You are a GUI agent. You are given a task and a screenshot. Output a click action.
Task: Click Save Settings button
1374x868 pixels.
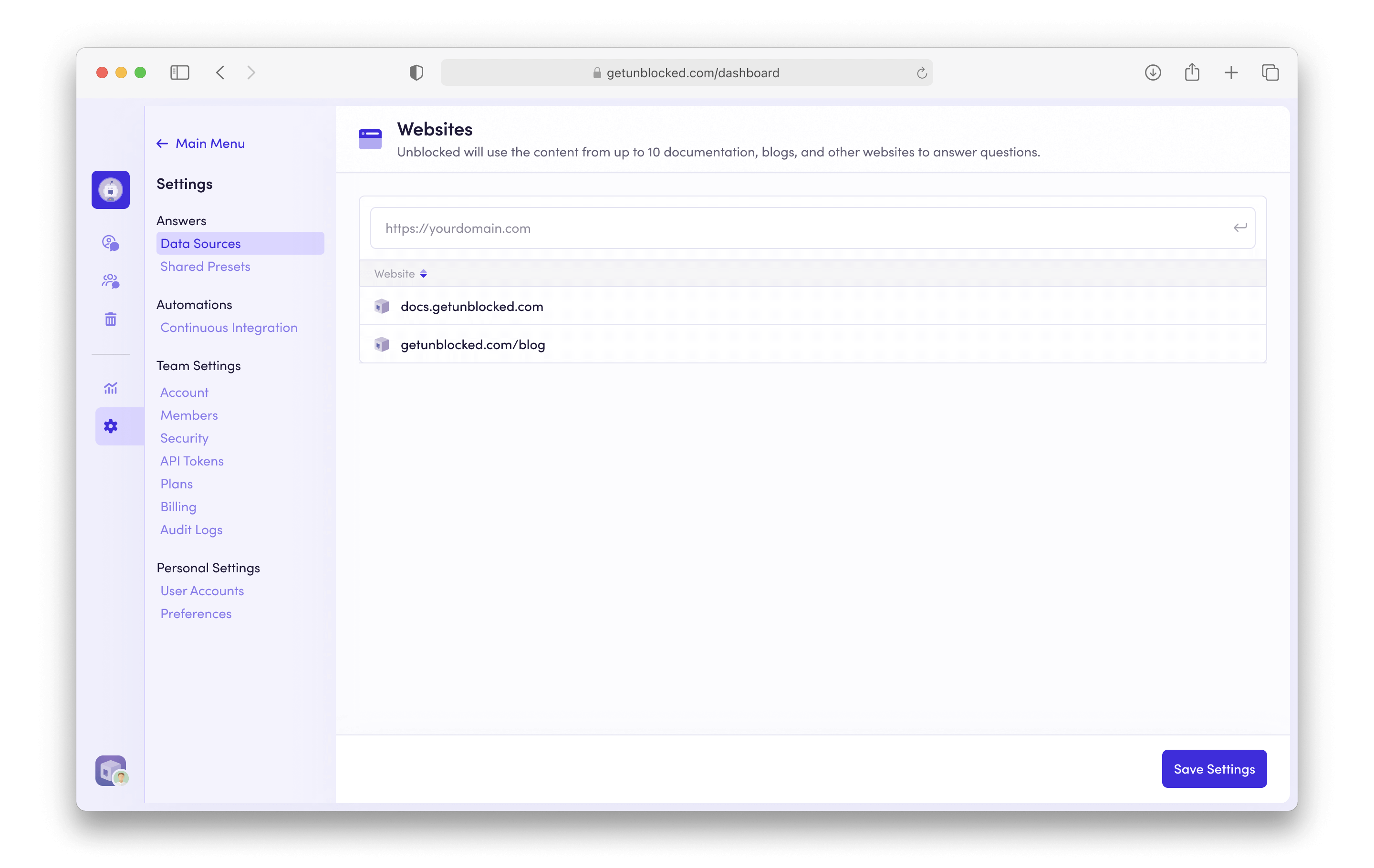point(1214,769)
